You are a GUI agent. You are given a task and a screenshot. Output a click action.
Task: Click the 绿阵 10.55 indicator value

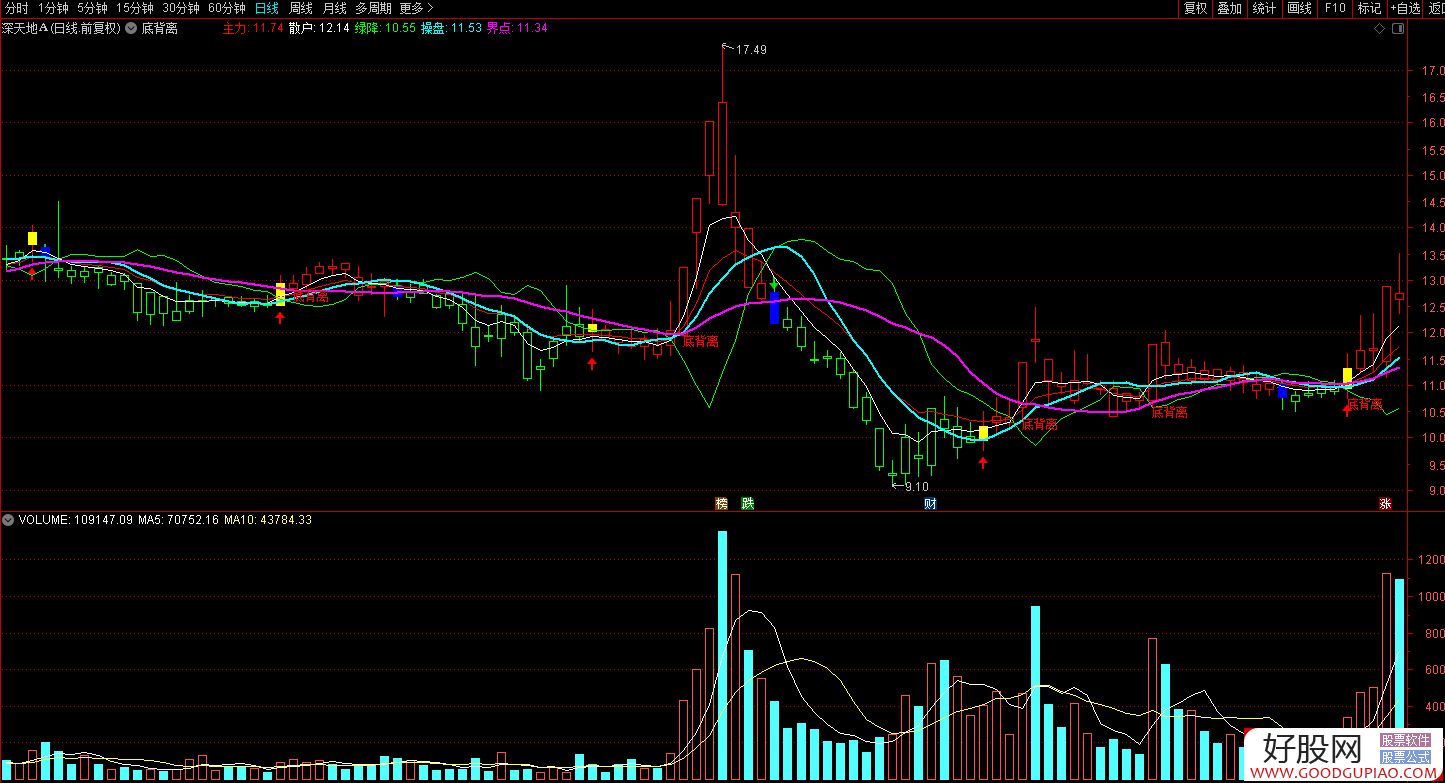[x=385, y=28]
